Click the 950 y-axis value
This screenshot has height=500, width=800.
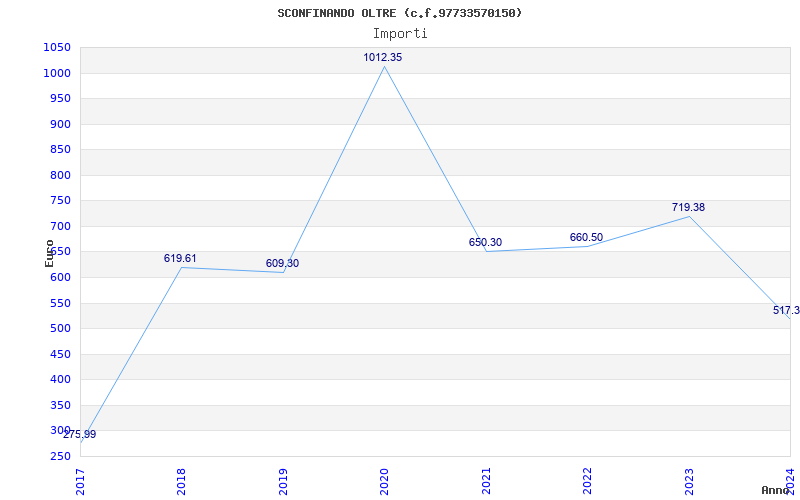(60, 99)
